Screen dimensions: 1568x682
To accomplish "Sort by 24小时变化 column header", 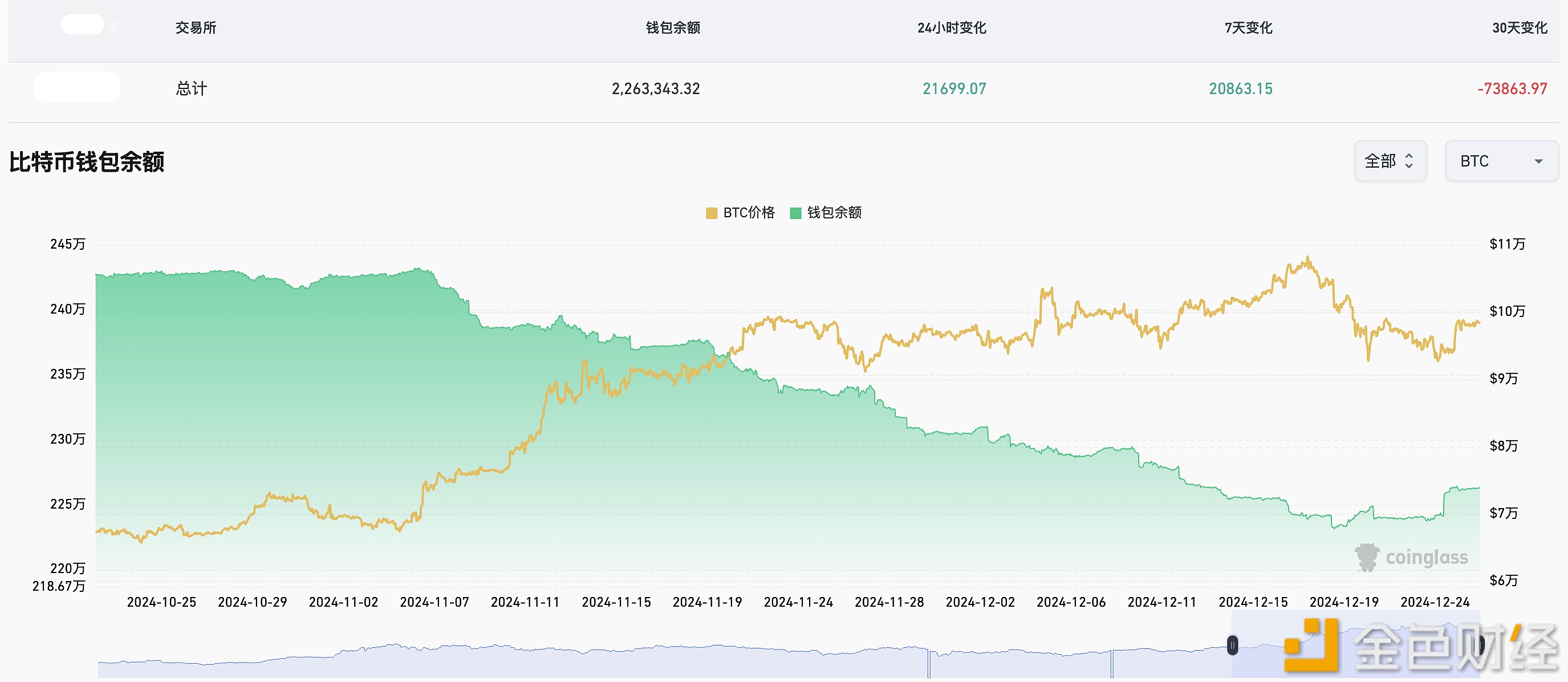I will 952,27.
